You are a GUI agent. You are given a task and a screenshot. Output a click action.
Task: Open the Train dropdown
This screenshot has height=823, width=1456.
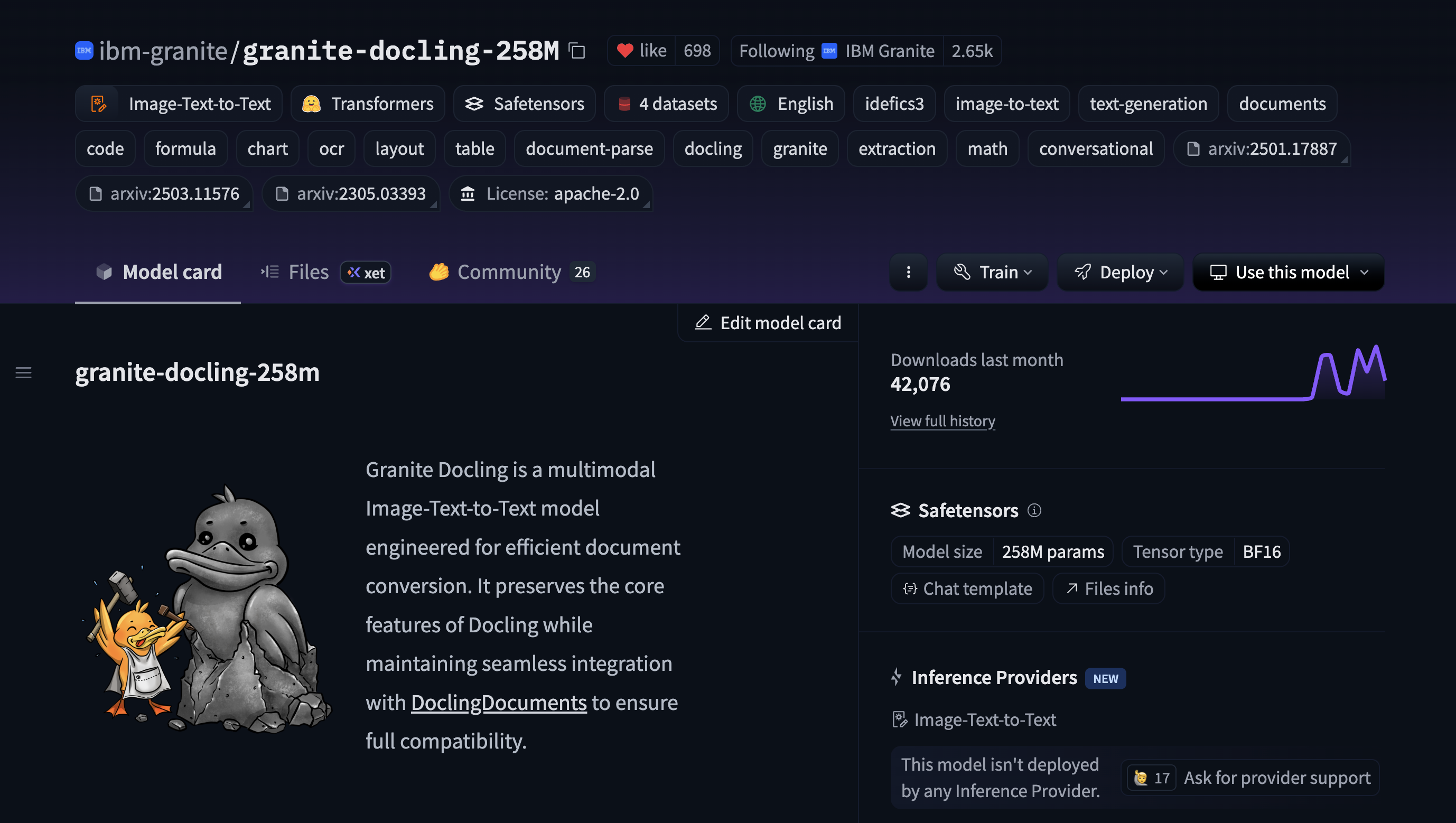[992, 272]
